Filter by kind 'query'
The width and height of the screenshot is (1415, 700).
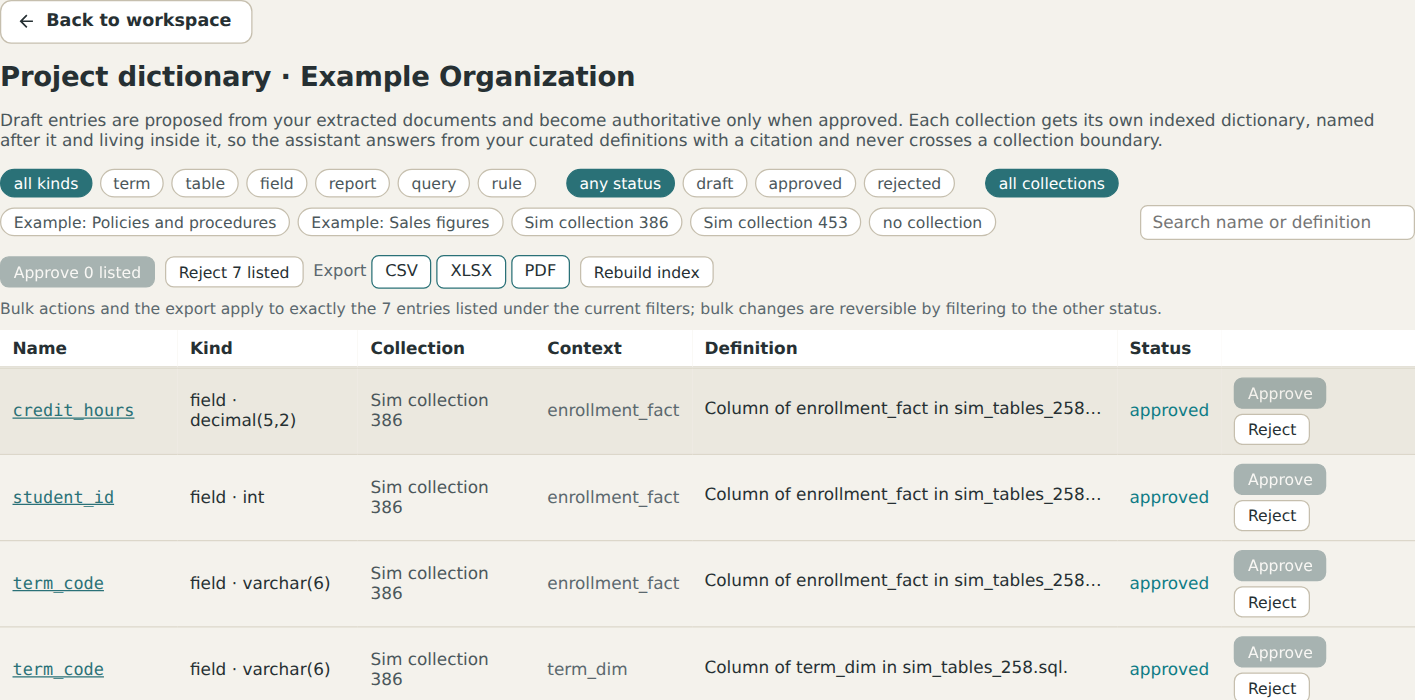click(x=434, y=183)
